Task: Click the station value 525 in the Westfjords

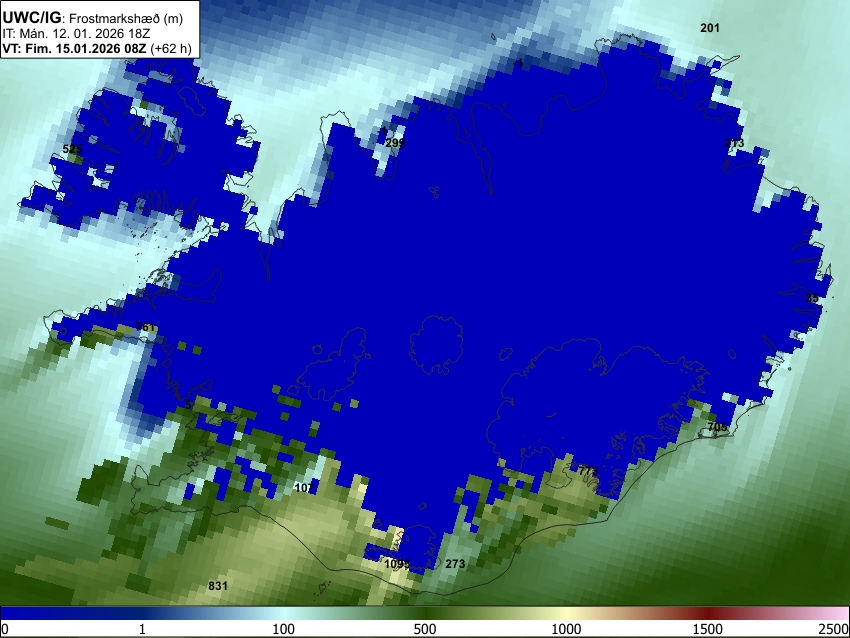Action: click(x=73, y=150)
